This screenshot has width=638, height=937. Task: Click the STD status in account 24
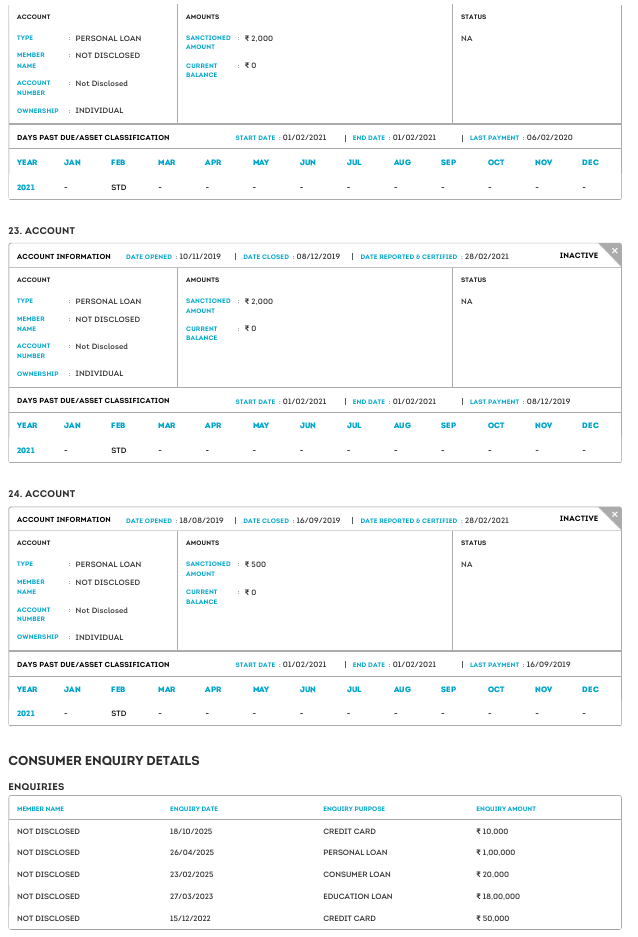118,713
